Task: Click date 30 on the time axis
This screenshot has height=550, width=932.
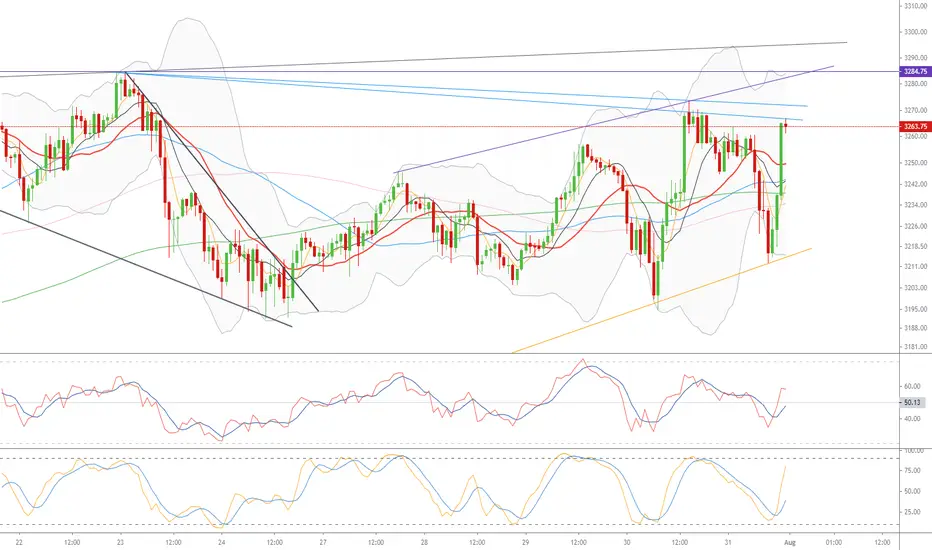Action: (x=626, y=542)
